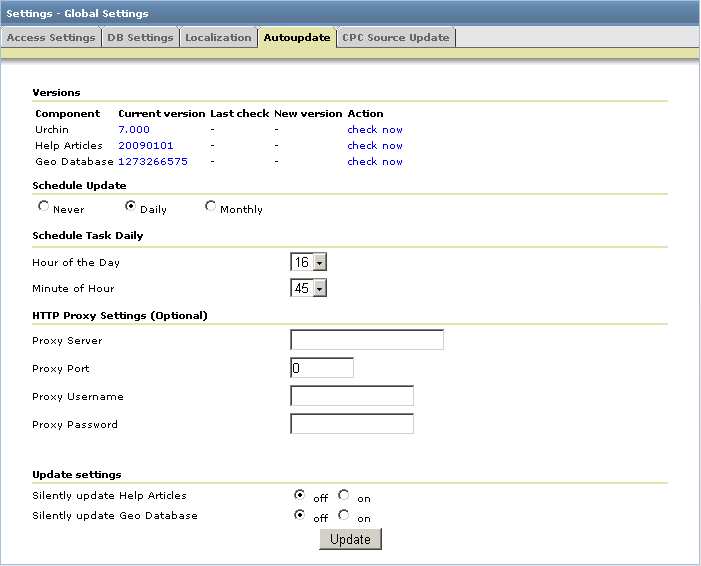The width and height of the screenshot is (701, 566).
Task: Select the Monthly schedule update option
Action: click(x=210, y=207)
